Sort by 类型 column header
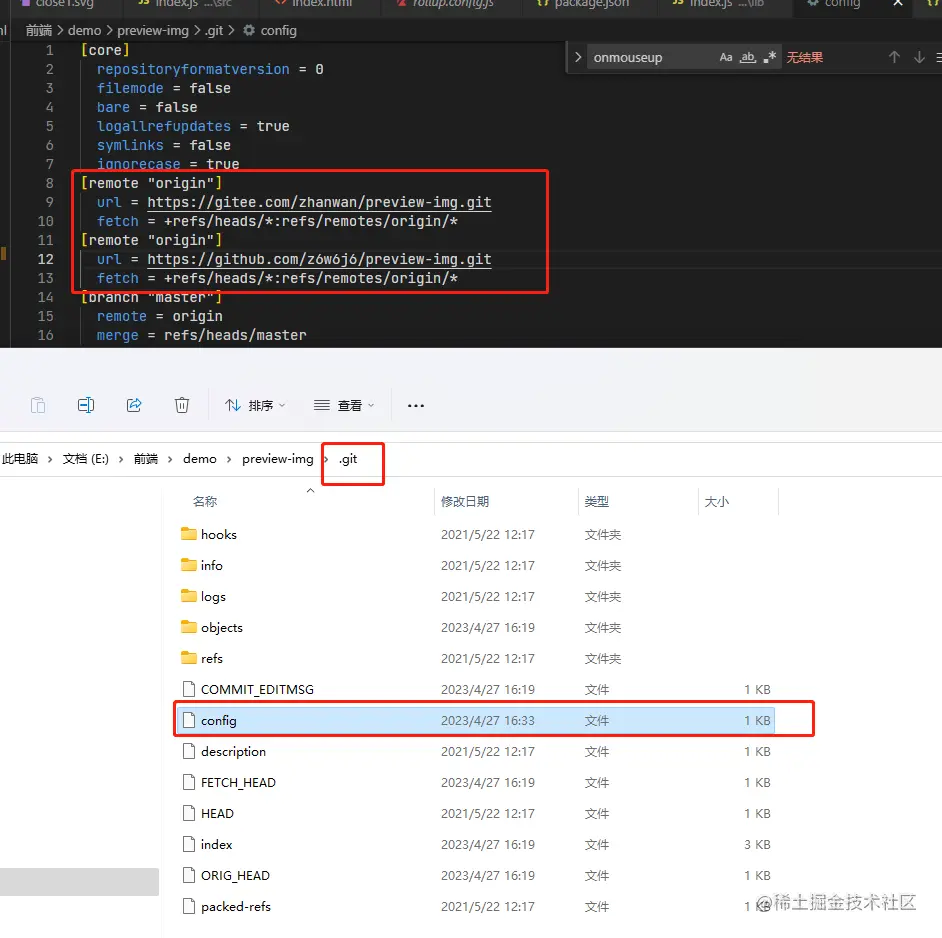This screenshot has width=942, height=938. [597, 502]
